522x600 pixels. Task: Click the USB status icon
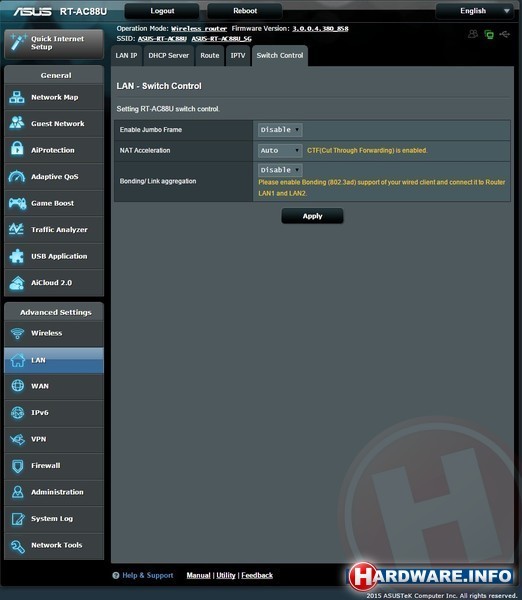pos(505,34)
